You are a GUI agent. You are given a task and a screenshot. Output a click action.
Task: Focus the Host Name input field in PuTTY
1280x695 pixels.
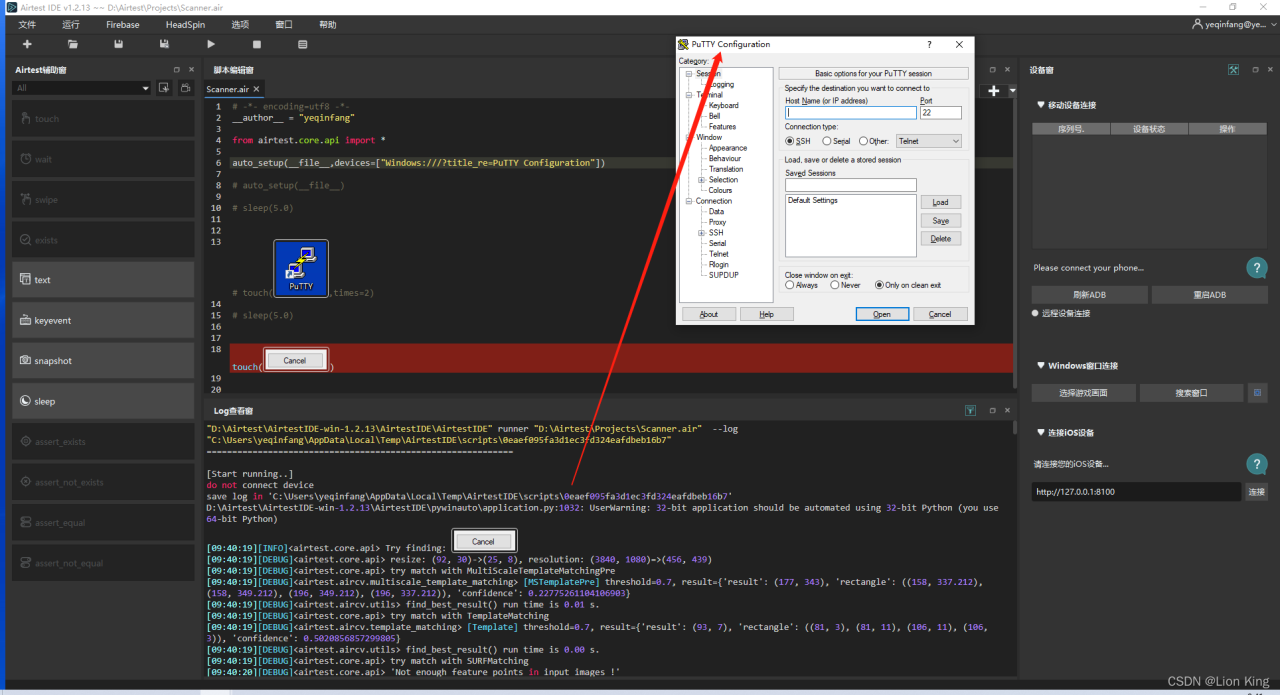(x=851, y=113)
